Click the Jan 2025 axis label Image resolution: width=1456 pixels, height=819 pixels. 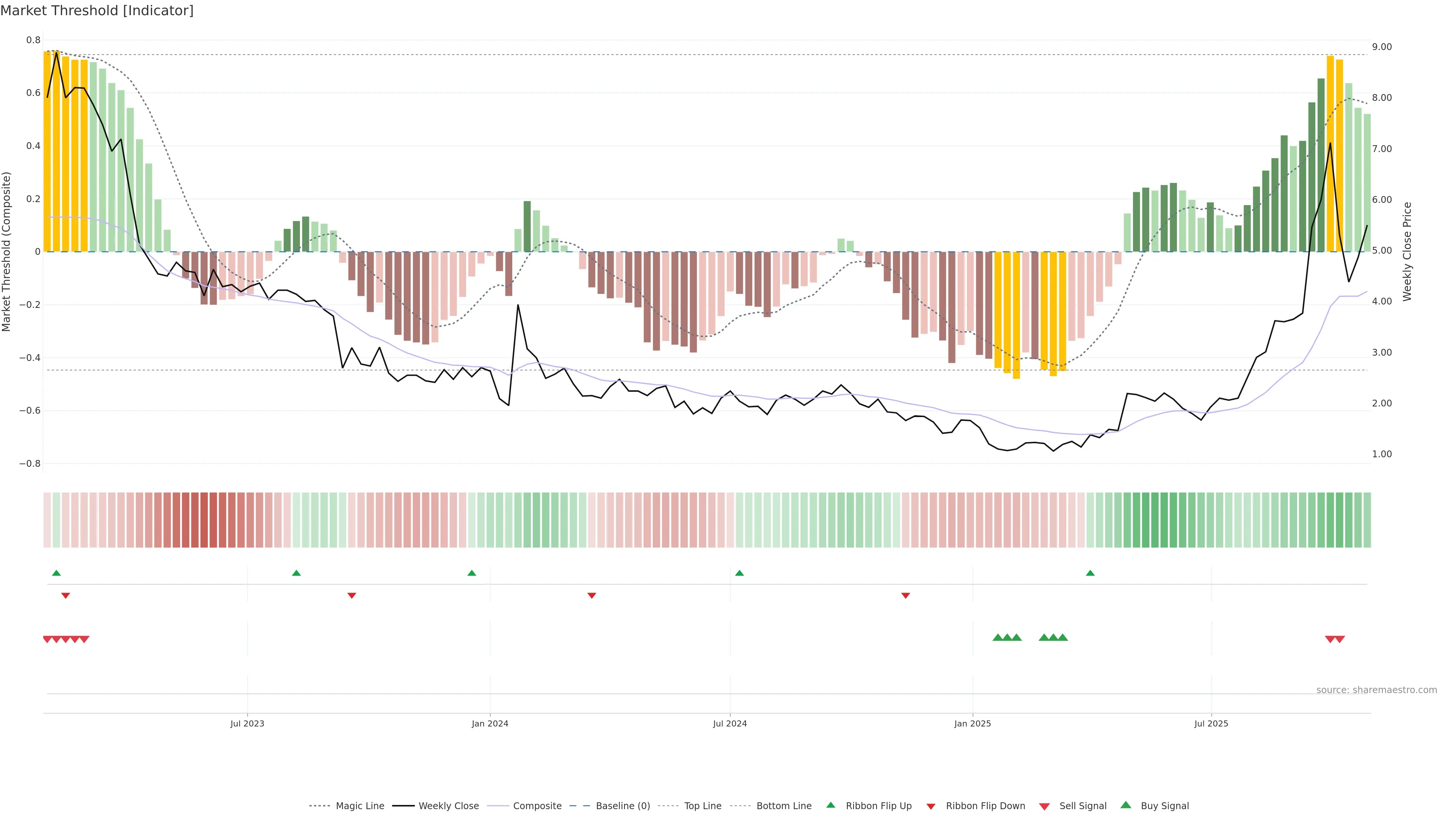point(972,723)
